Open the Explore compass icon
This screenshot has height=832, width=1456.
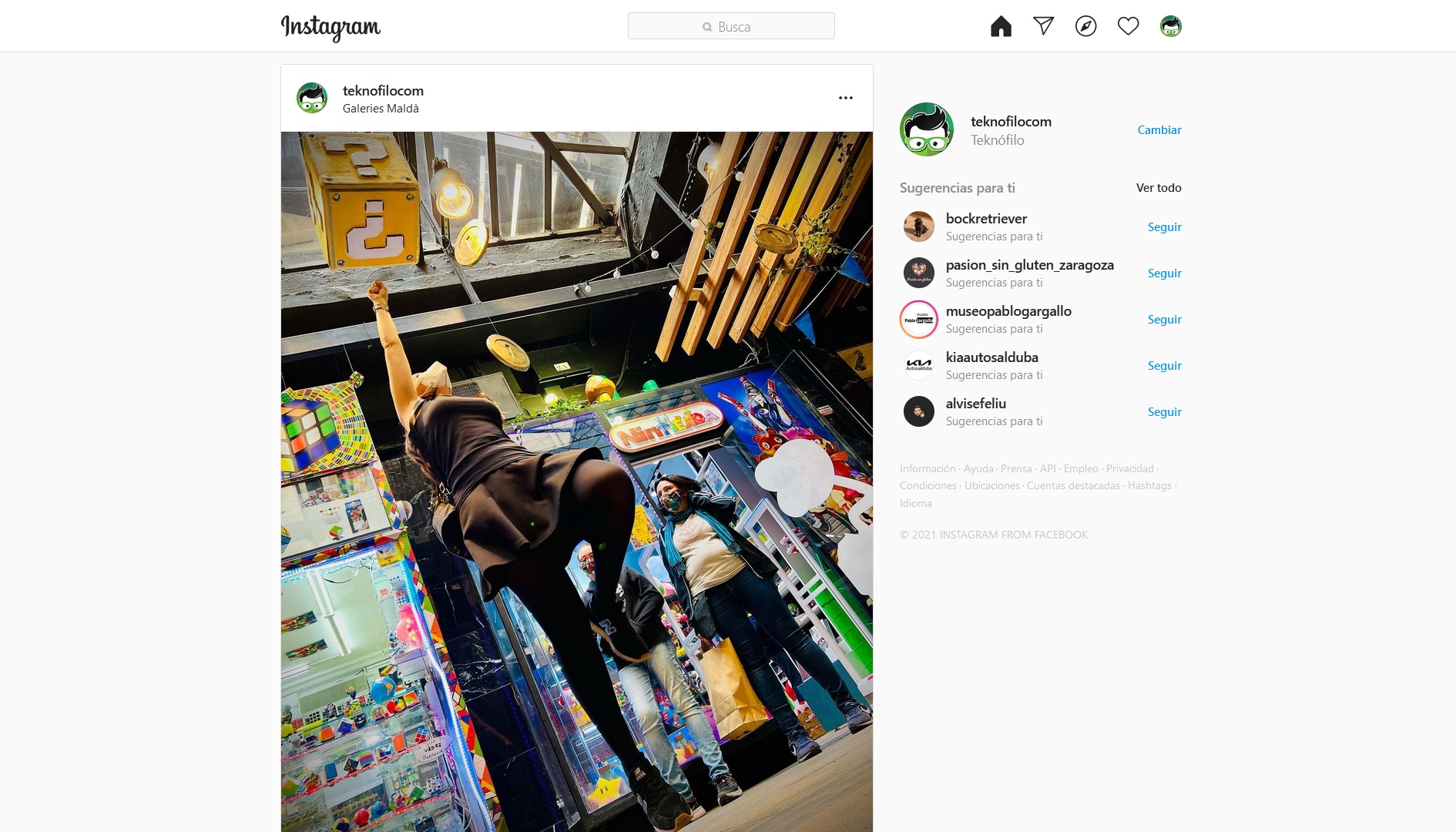point(1085,26)
